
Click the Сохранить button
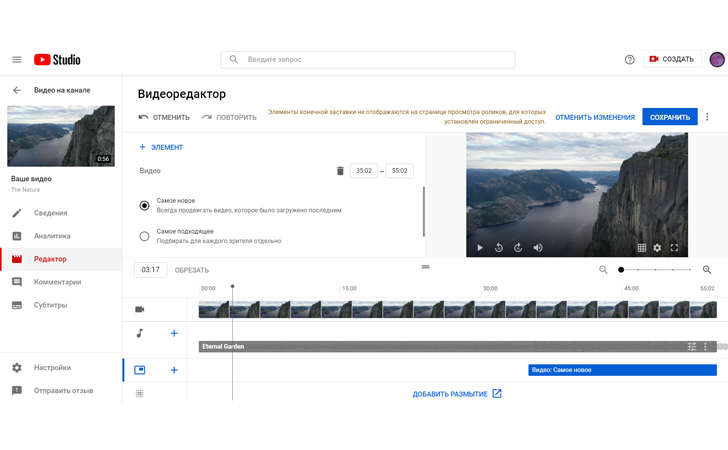[669, 117]
